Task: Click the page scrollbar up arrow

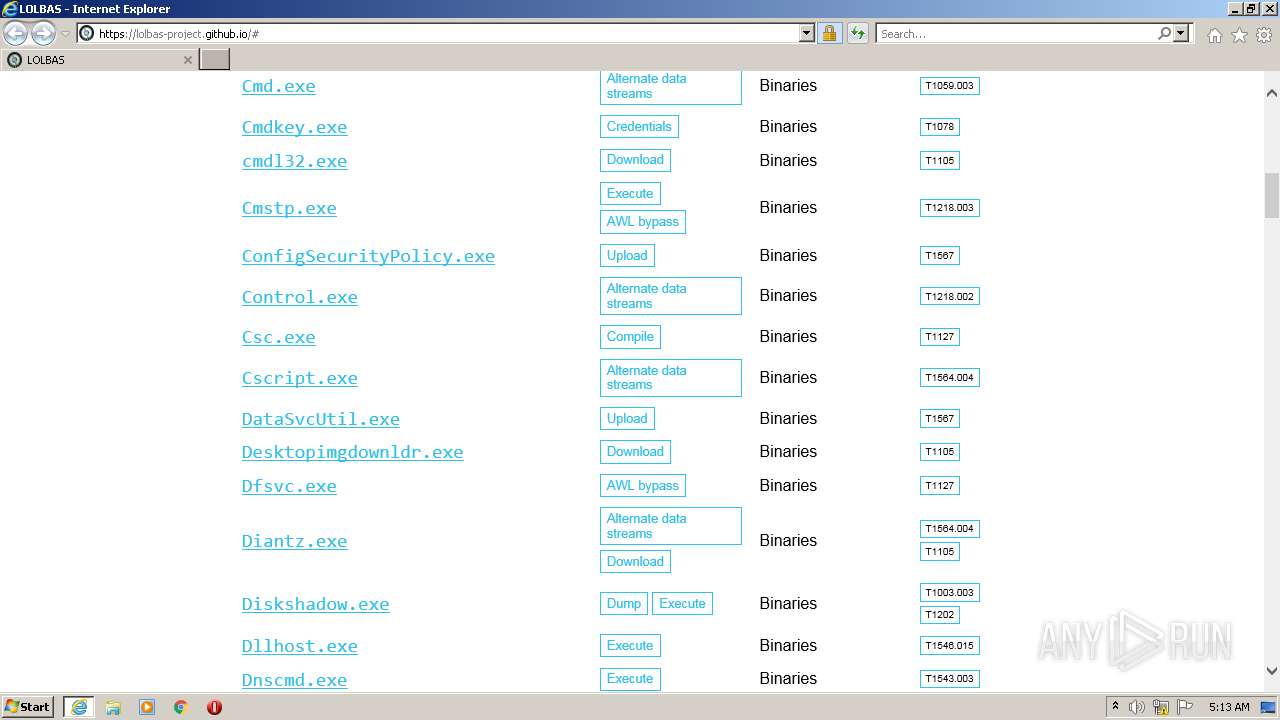Action: (1272, 93)
